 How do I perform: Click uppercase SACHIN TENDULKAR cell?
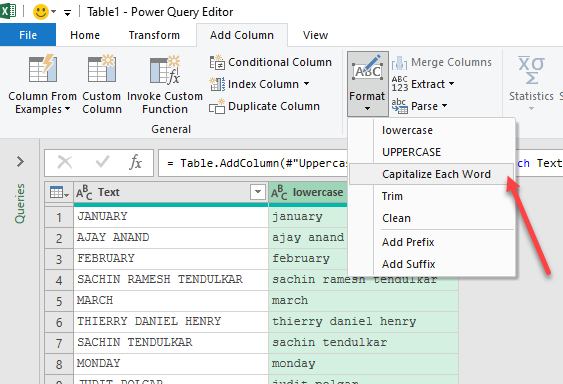(171, 343)
